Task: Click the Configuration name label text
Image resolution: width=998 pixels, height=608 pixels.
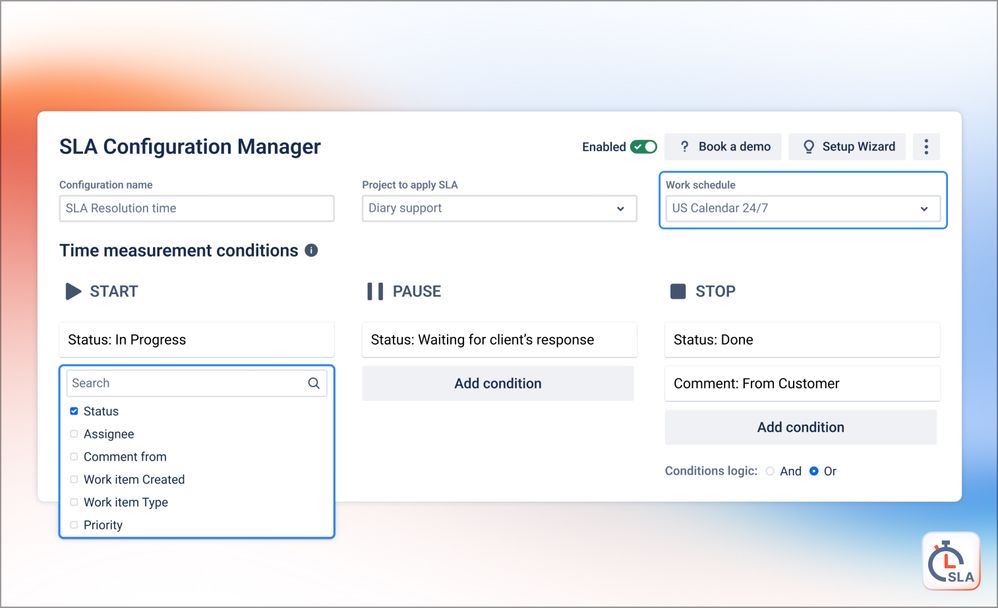Action: point(106,185)
